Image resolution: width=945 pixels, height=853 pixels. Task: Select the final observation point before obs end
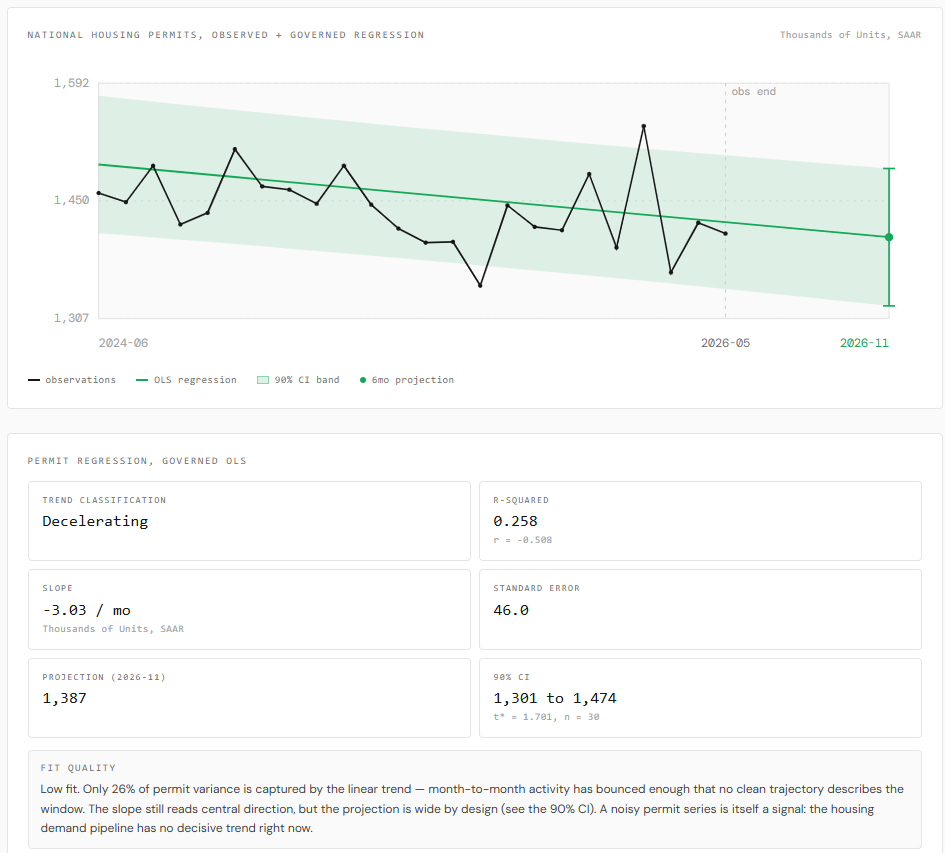[725, 233]
